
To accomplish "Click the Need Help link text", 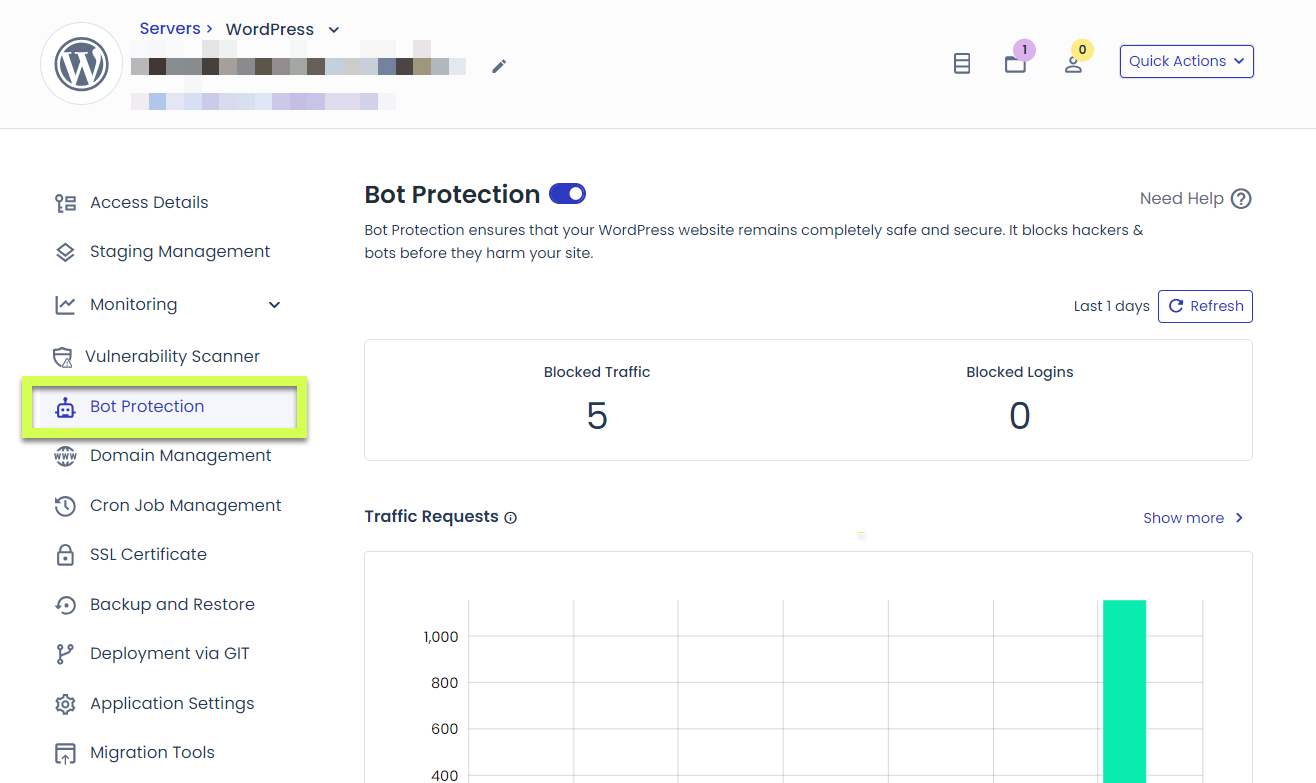I will pyautogui.click(x=1182, y=199).
